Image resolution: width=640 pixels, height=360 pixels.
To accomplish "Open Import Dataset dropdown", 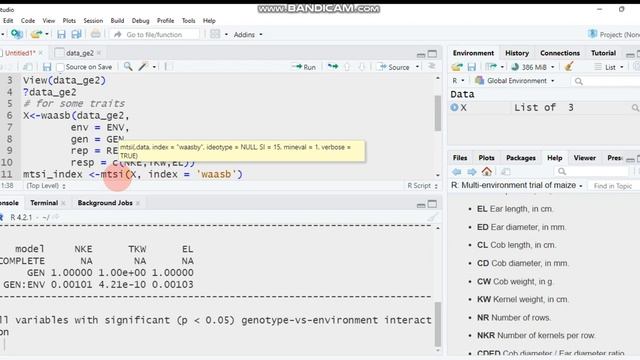I will click(x=495, y=67).
